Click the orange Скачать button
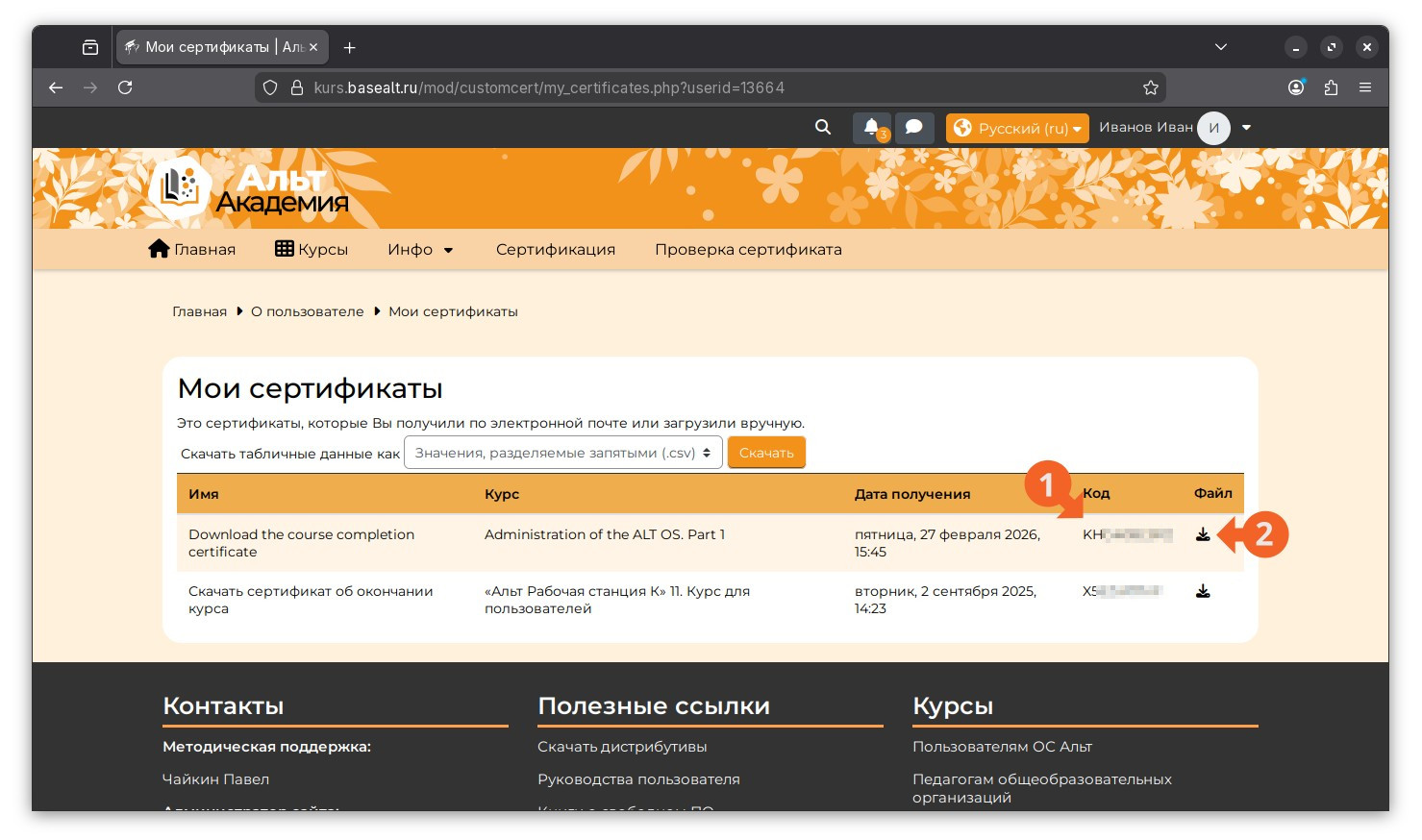 (766, 453)
